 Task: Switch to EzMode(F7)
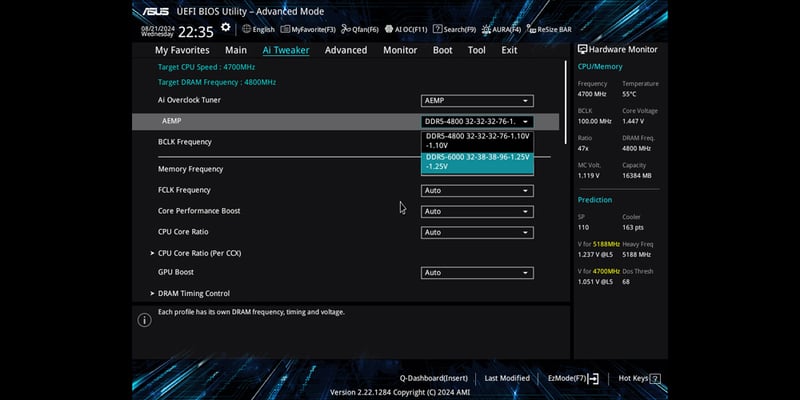click(573, 378)
